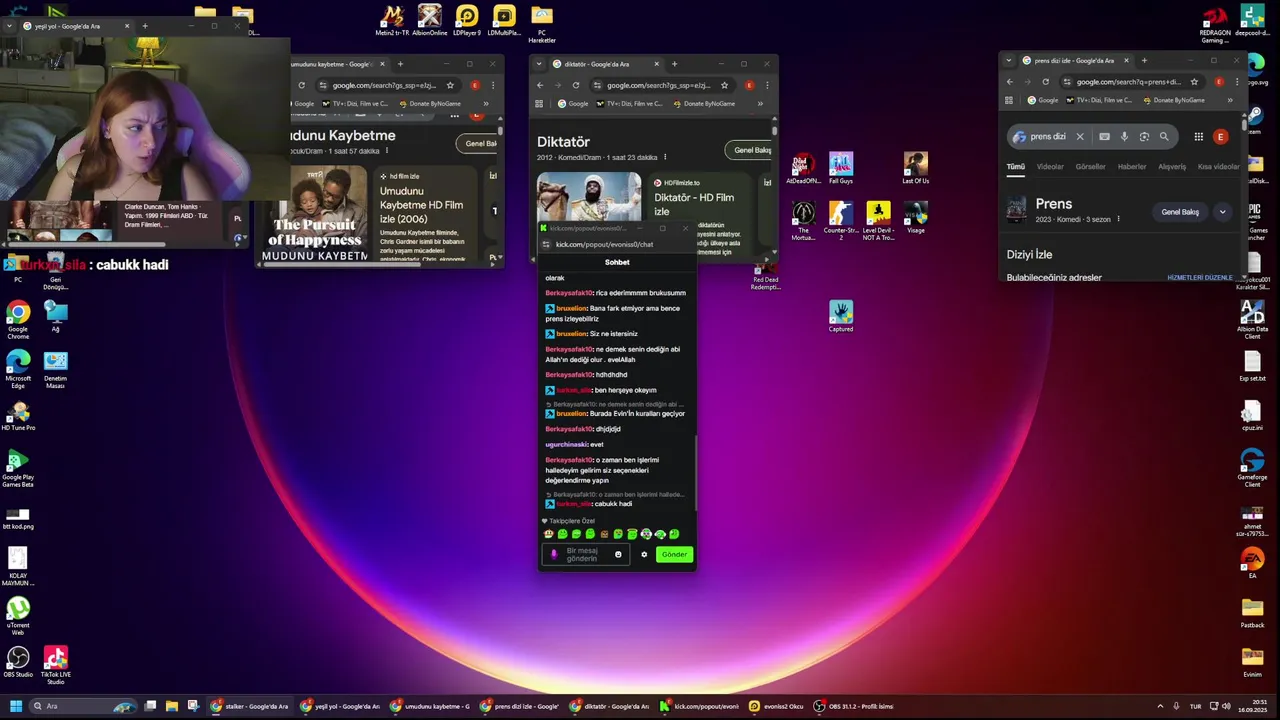Click Genel Bakış in the Prens window

coord(1180,212)
